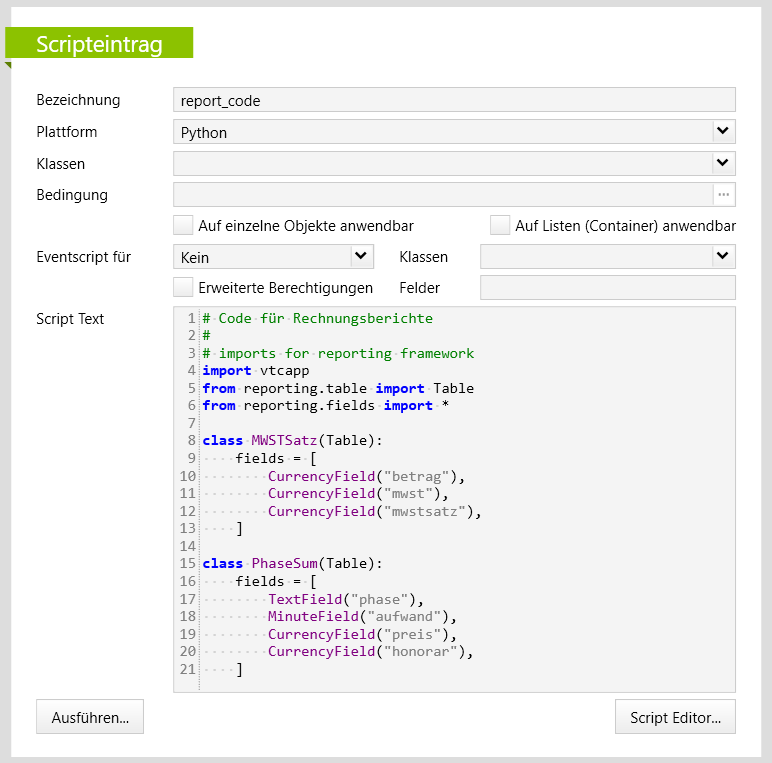
Task: Click the first comment line in script
Action: point(317,318)
